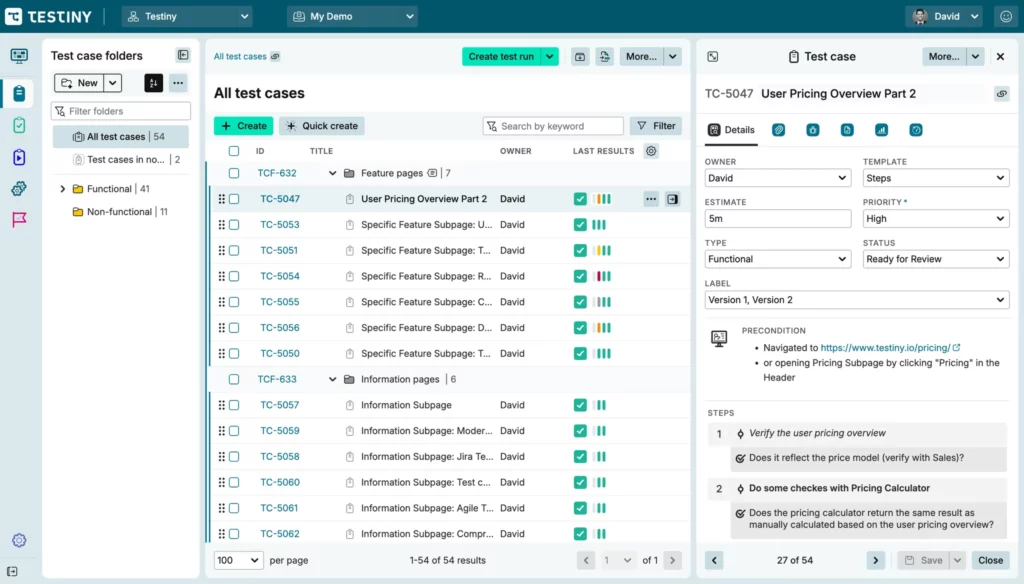Open the Filter button for test cases
Viewport: 1024px width, 584px height.
click(x=656, y=125)
